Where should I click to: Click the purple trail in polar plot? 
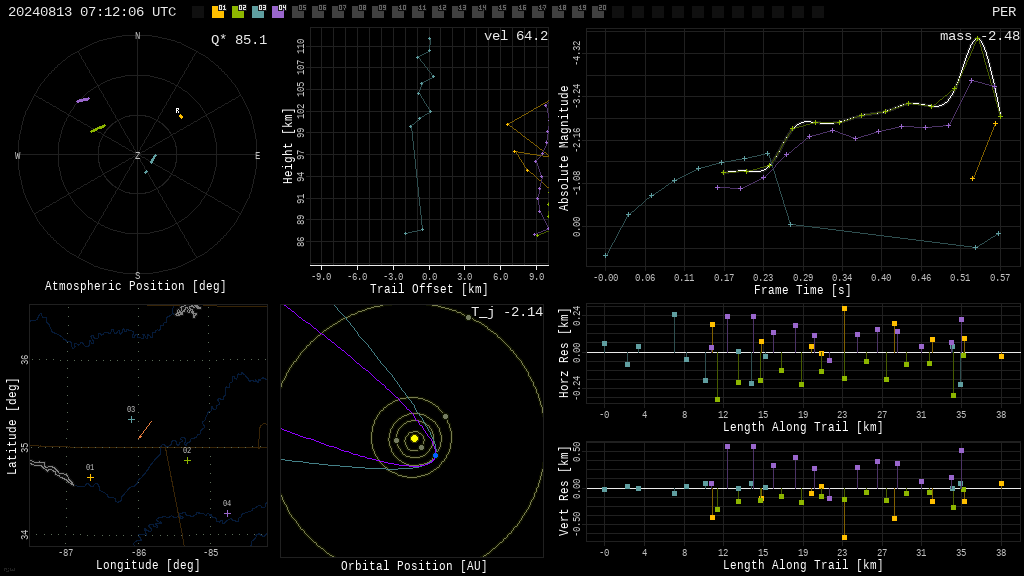(x=83, y=100)
